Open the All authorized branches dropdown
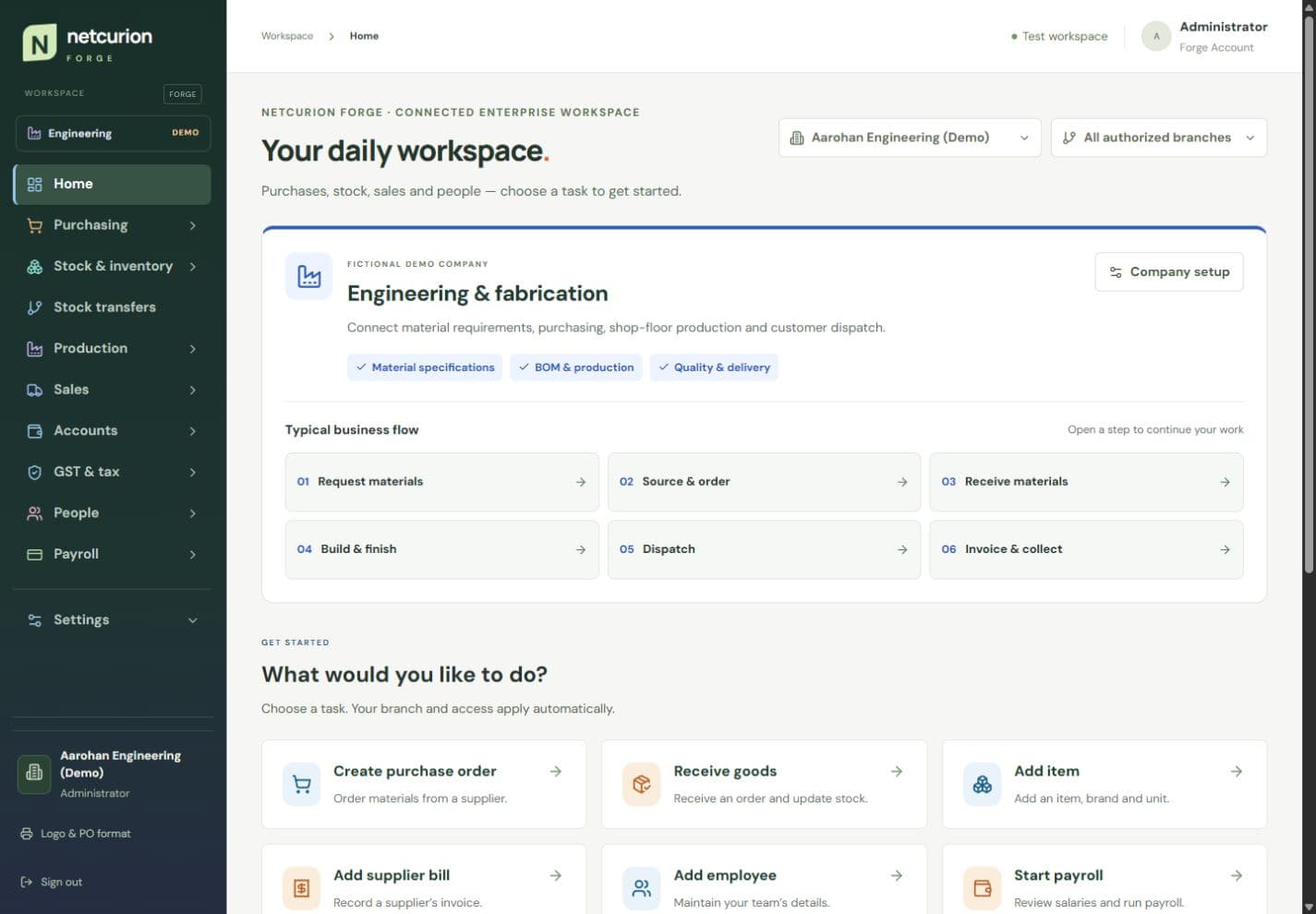 1159,138
